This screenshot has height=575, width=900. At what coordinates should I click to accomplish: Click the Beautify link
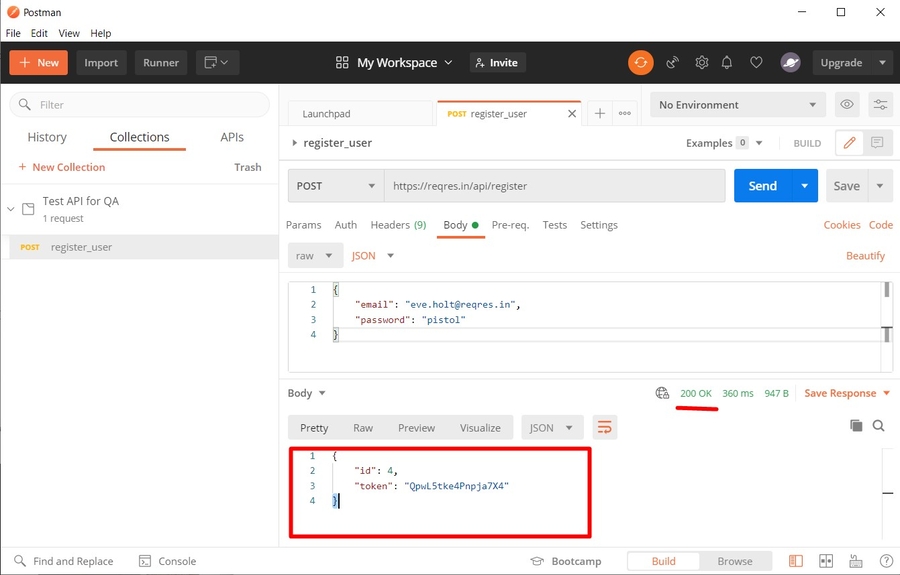pos(865,256)
